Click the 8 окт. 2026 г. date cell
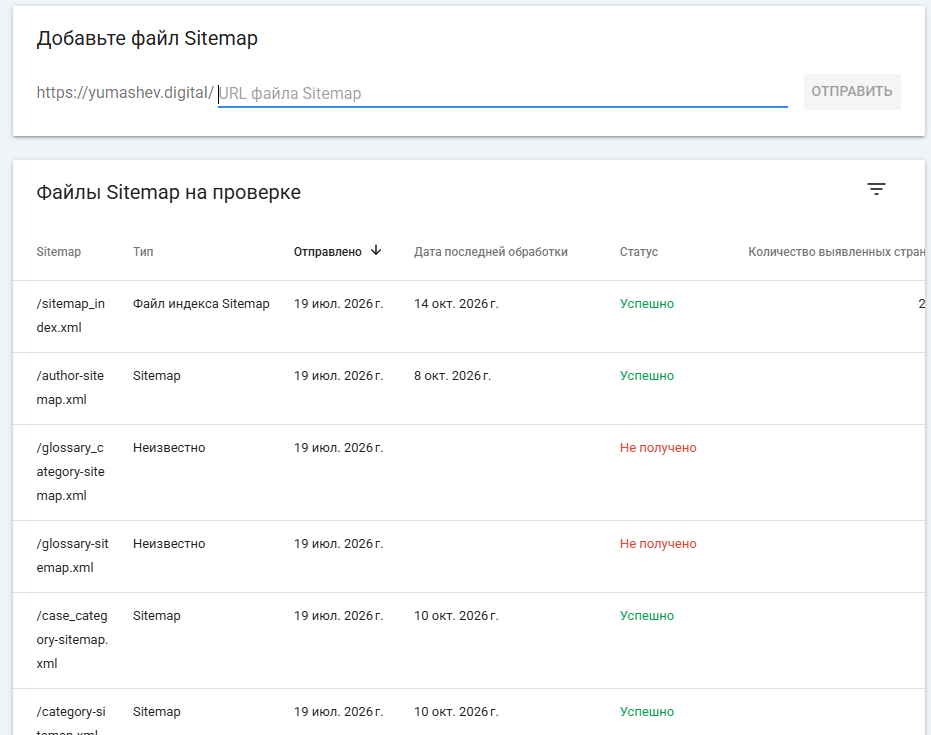 click(452, 375)
